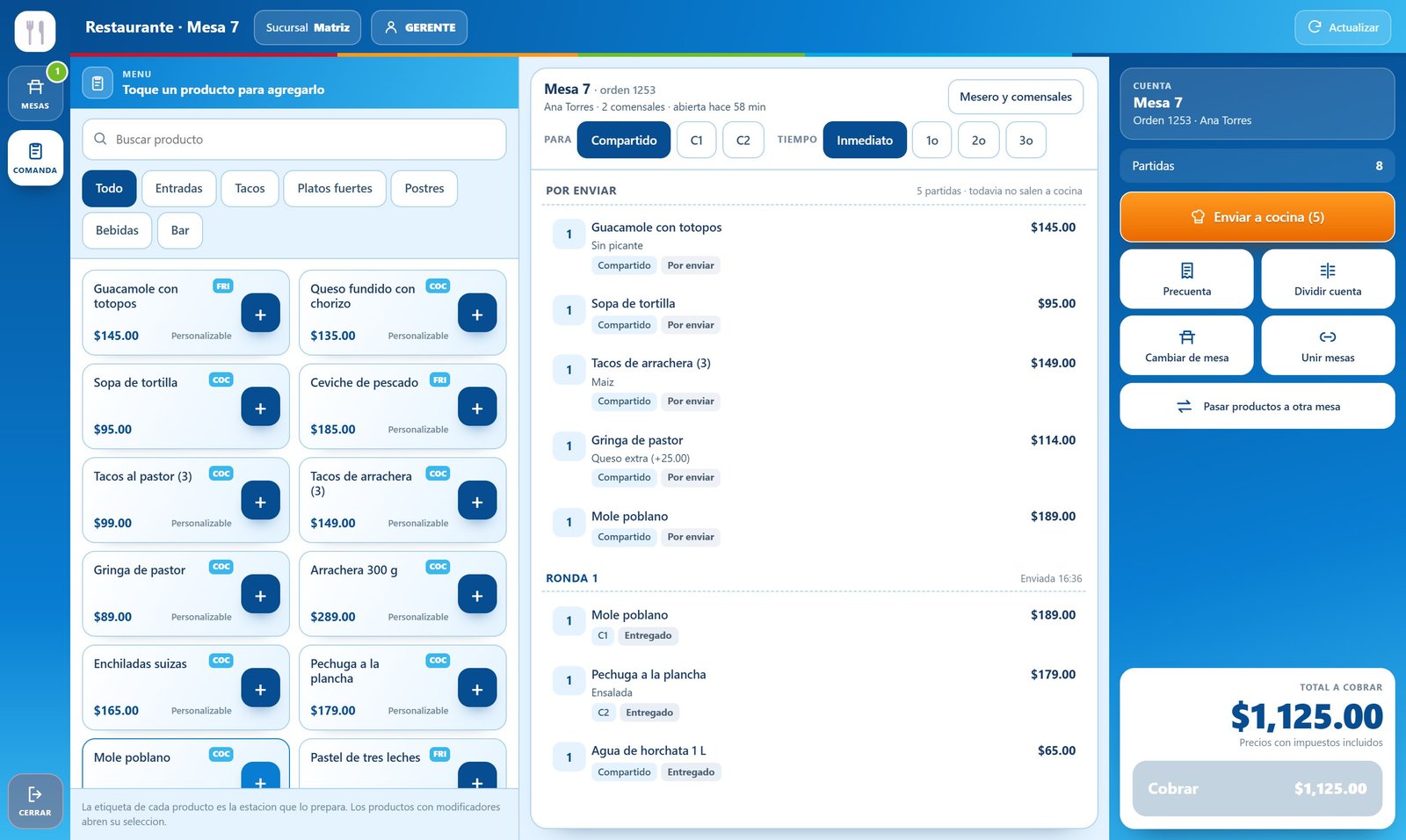Add Gringa de pastor with plus button

click(260, 595)
